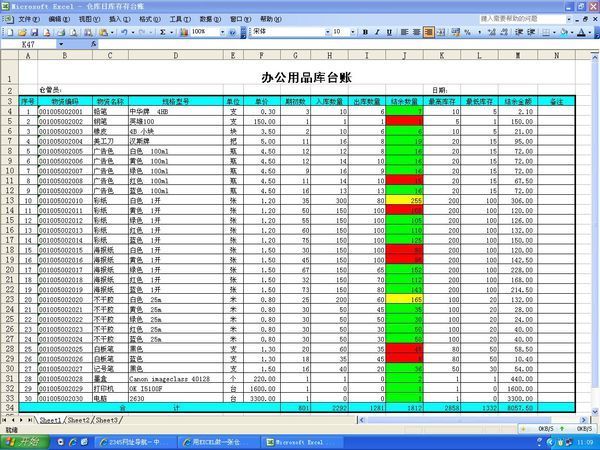Switch to the Sheet3 tab
The height and width of the screenshot is (450, 600).
point(106,420)
